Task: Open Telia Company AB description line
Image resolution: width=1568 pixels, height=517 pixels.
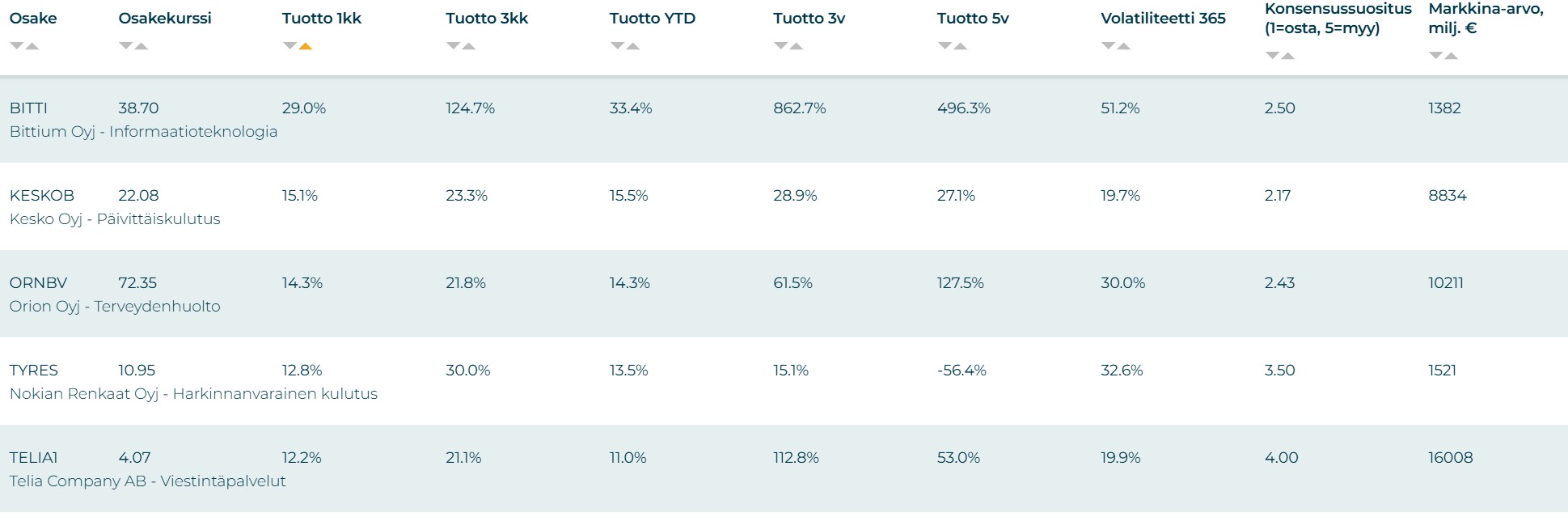Action: pos(147,481)
